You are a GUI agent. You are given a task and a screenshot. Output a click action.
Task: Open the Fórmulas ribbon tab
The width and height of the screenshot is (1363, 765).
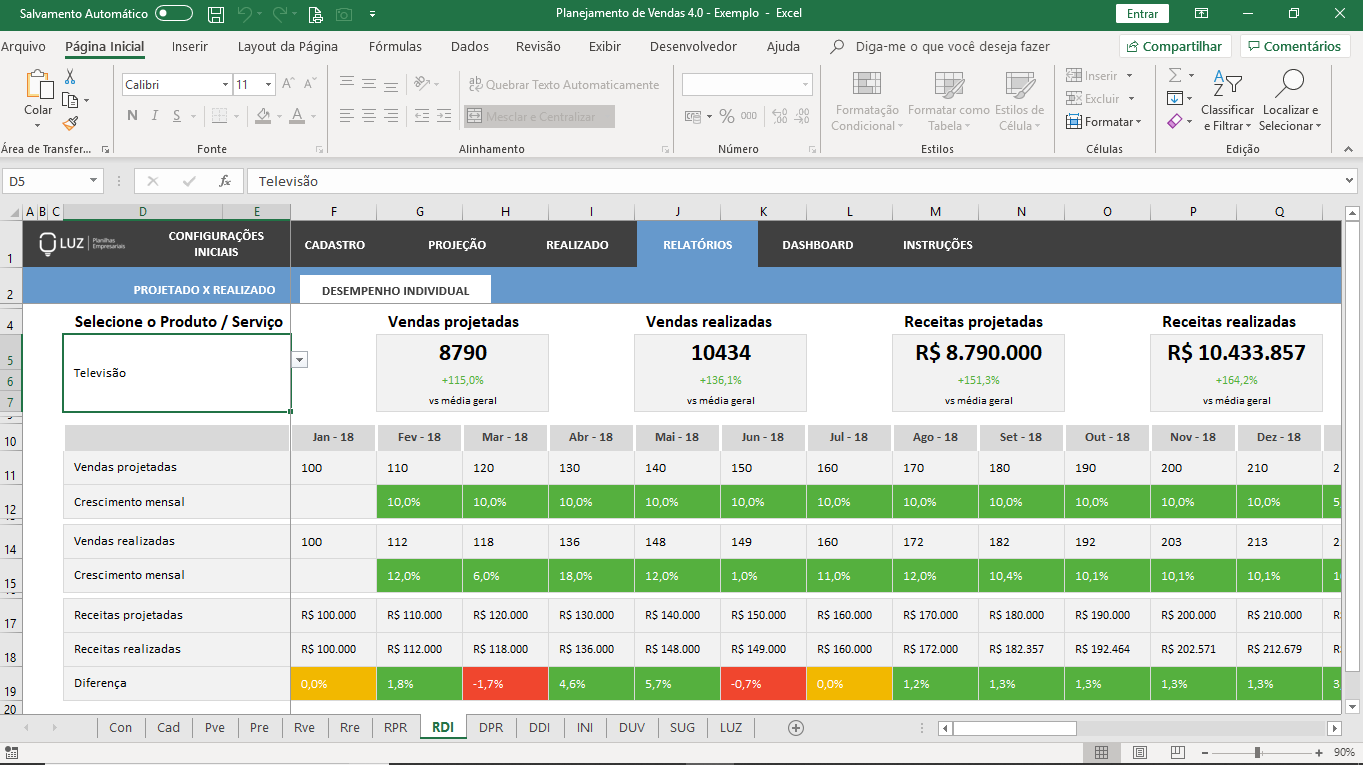(395, 46)
